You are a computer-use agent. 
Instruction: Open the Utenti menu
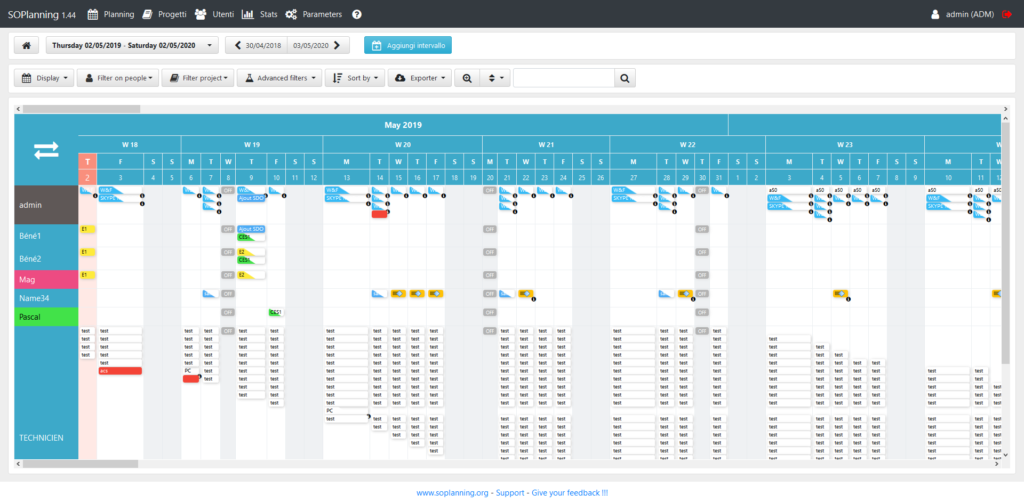point(215,14)
